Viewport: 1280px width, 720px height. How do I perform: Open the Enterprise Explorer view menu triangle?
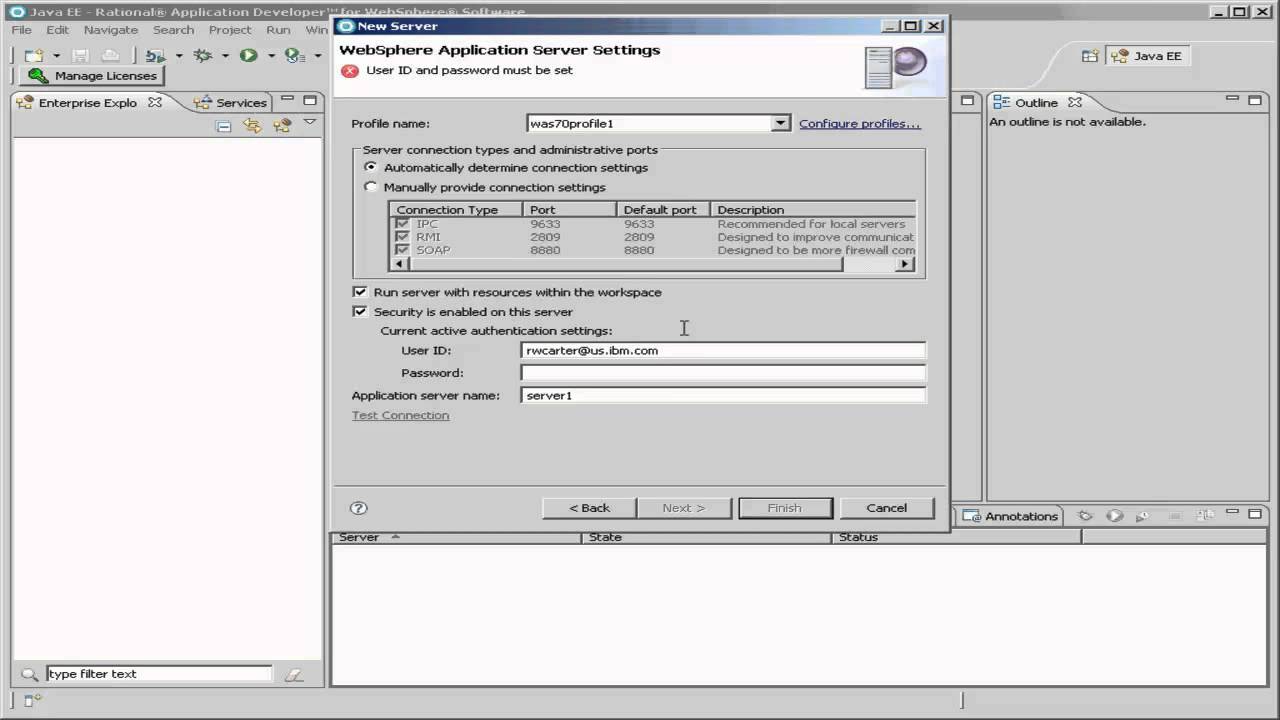(310, 123)
